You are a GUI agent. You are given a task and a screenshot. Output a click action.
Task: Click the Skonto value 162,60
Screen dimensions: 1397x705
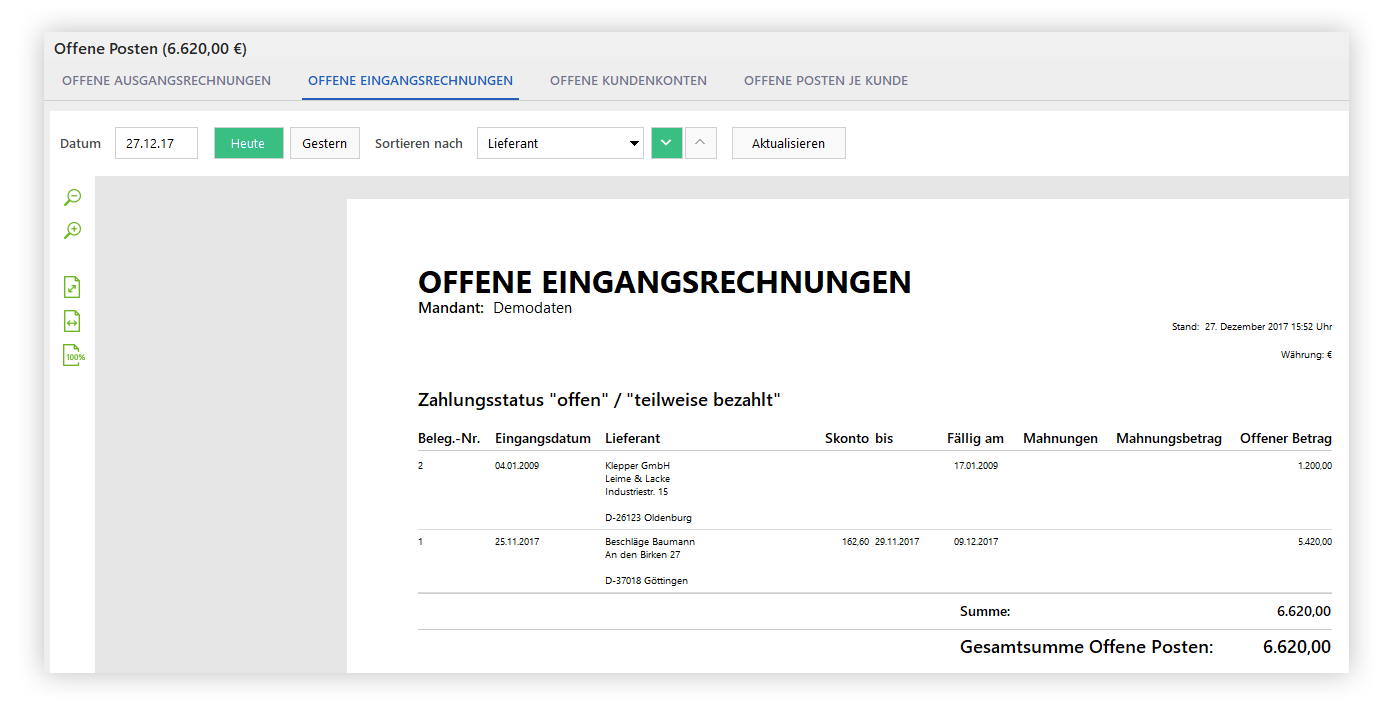[855, 542]
